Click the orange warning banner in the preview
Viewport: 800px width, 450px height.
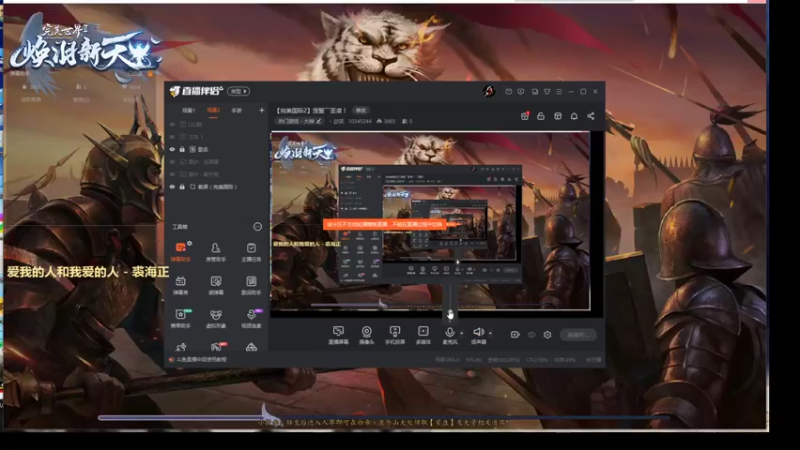[x=385, y=224]
